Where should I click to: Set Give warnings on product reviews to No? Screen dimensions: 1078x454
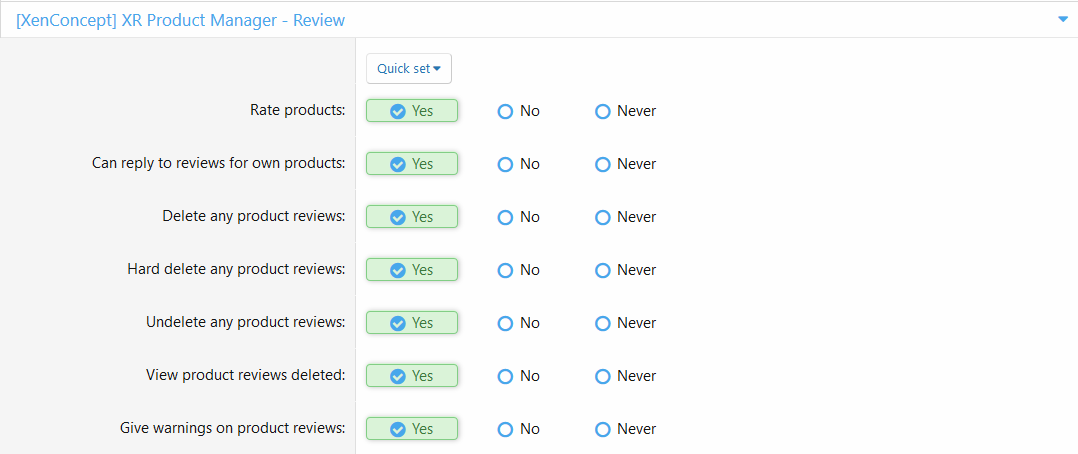tap(518, 429)
